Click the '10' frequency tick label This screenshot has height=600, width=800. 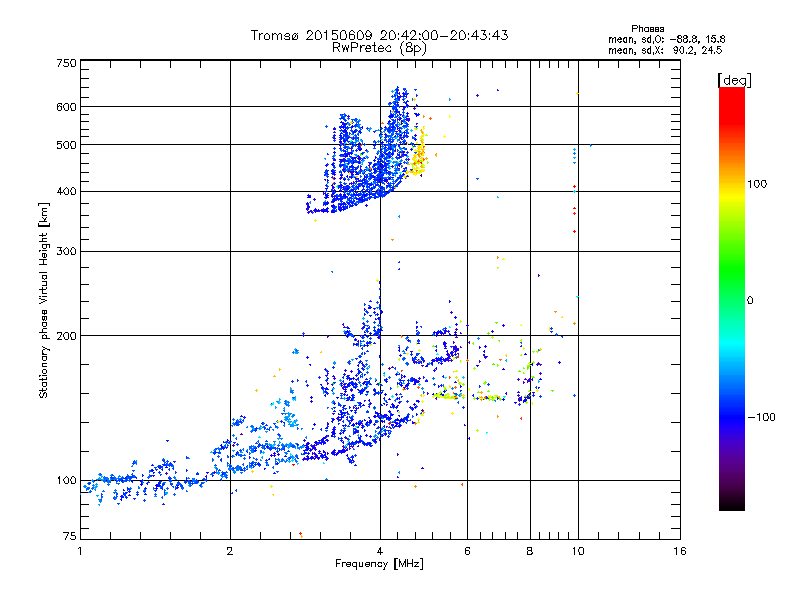578,551
